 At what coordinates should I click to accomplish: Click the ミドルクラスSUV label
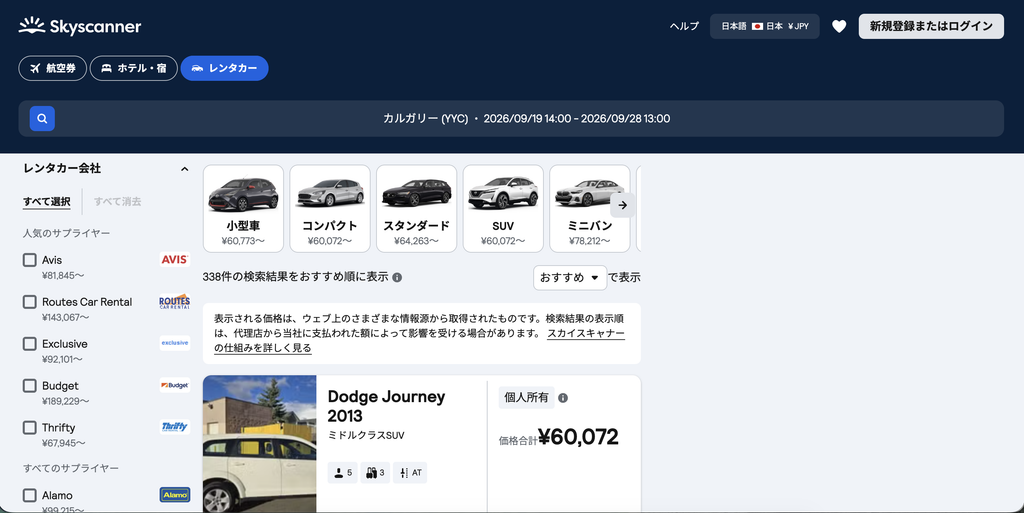pos(366,435)
